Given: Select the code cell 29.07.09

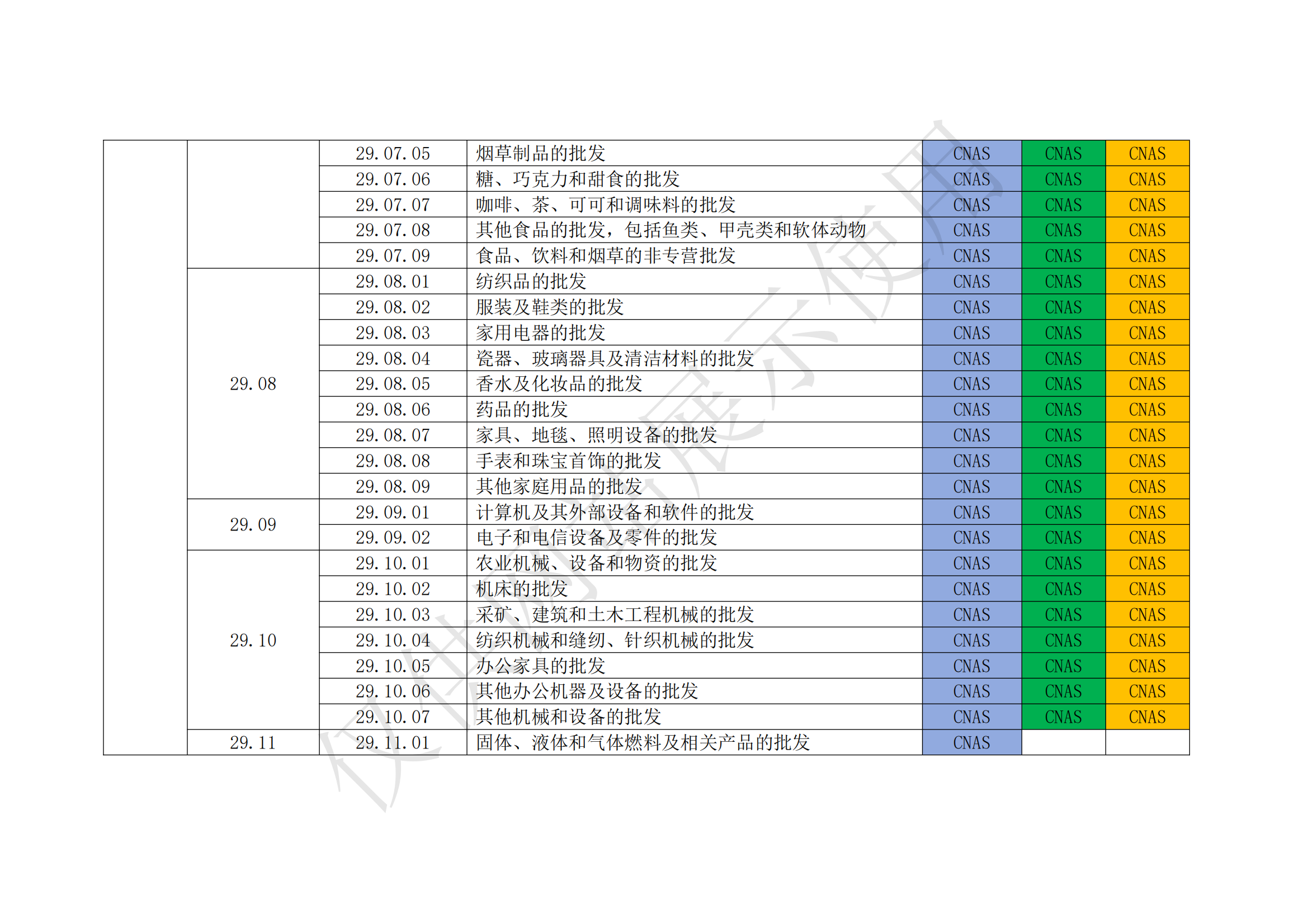Looking at the screenshot, I should coord(393,255).
